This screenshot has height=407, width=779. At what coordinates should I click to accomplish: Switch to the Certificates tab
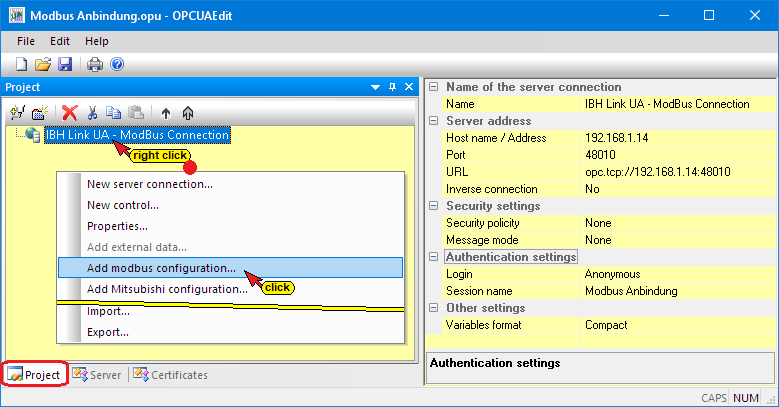point(170,375)
